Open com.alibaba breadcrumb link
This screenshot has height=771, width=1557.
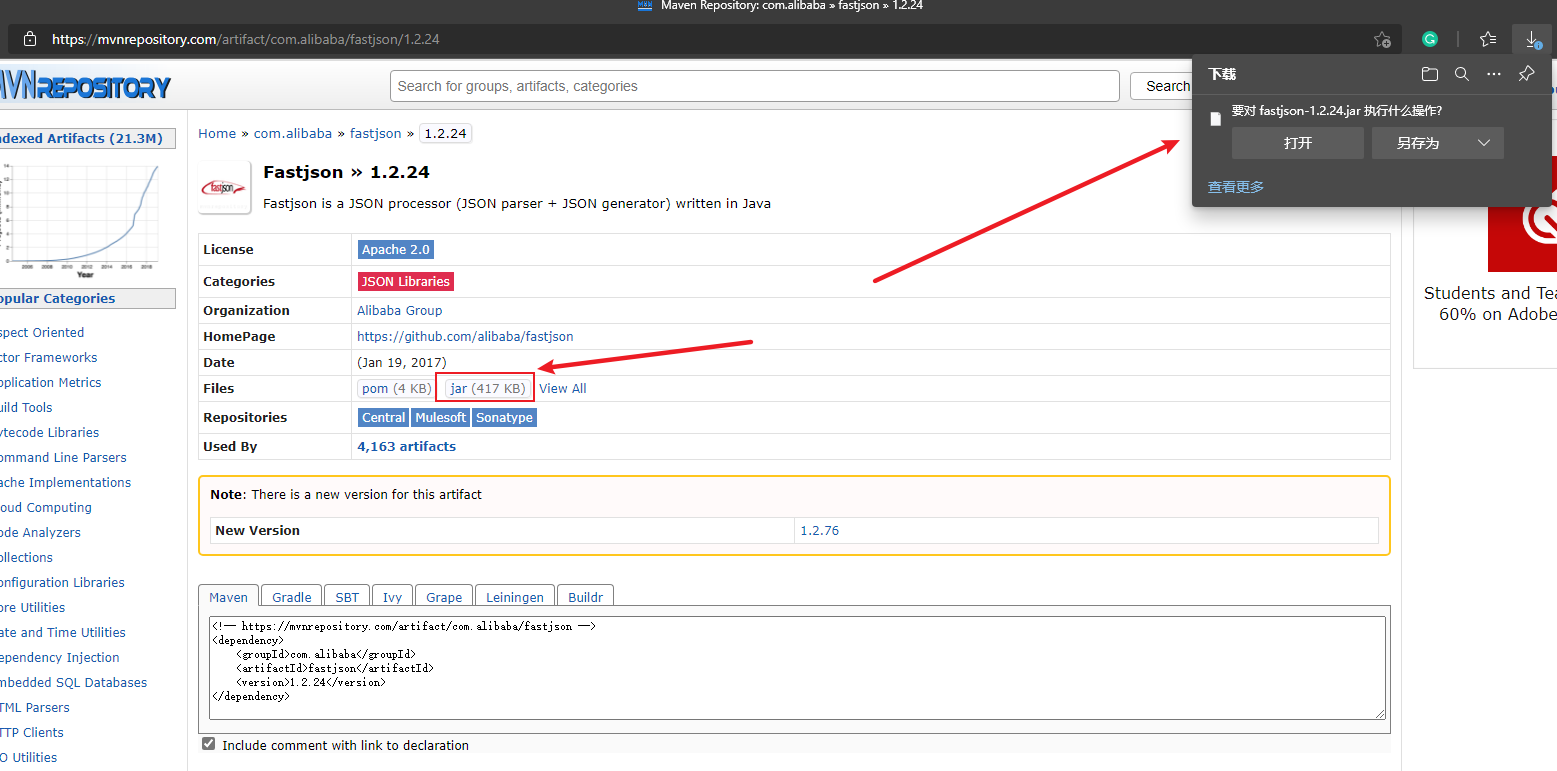click(293, 133)
